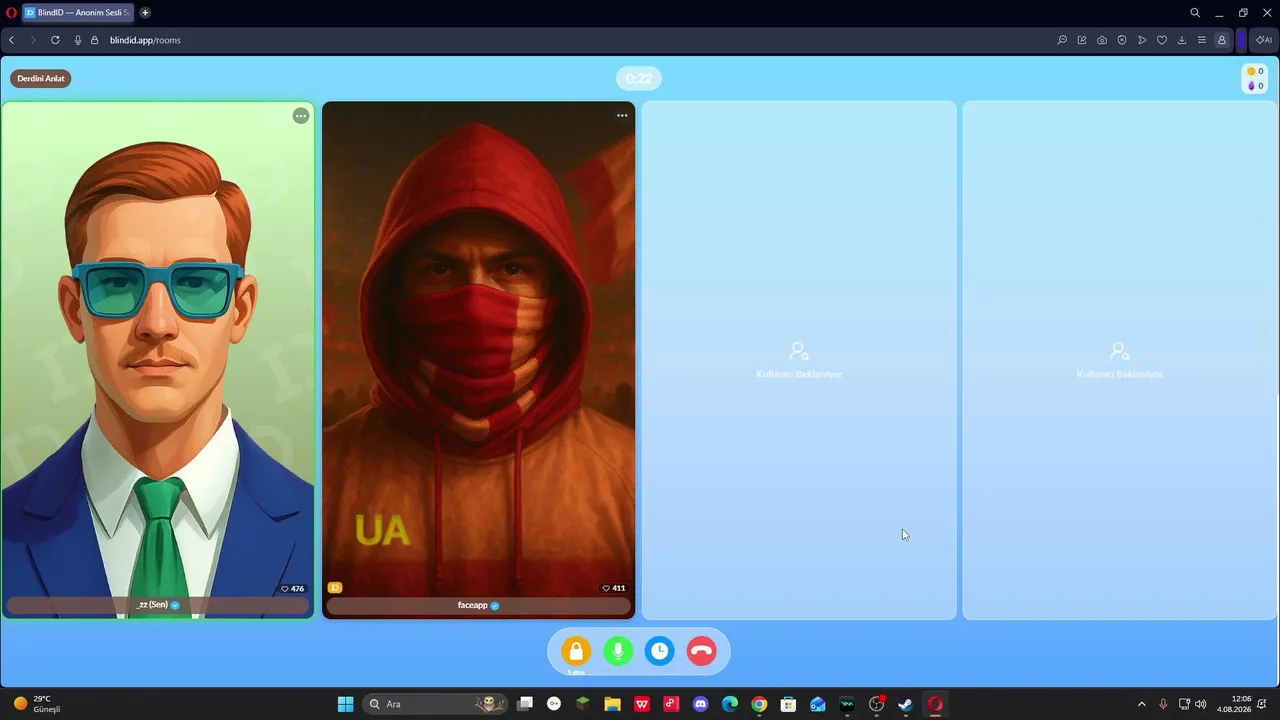Click the blue clock button in call controls

click(x=660, y=651)
